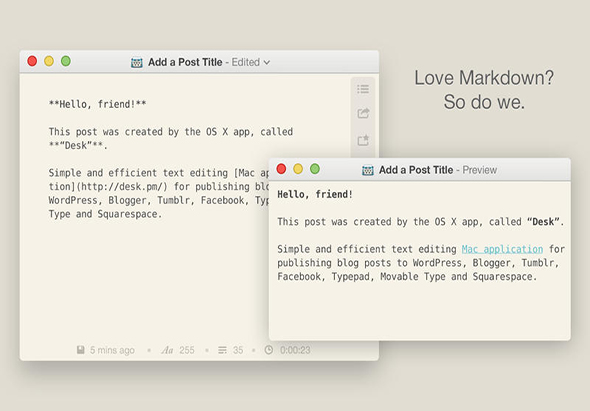The height and width of the screenshot is (411, 590).
Task: Click the document icon in the Edited window title
Action: pos(137,62)
